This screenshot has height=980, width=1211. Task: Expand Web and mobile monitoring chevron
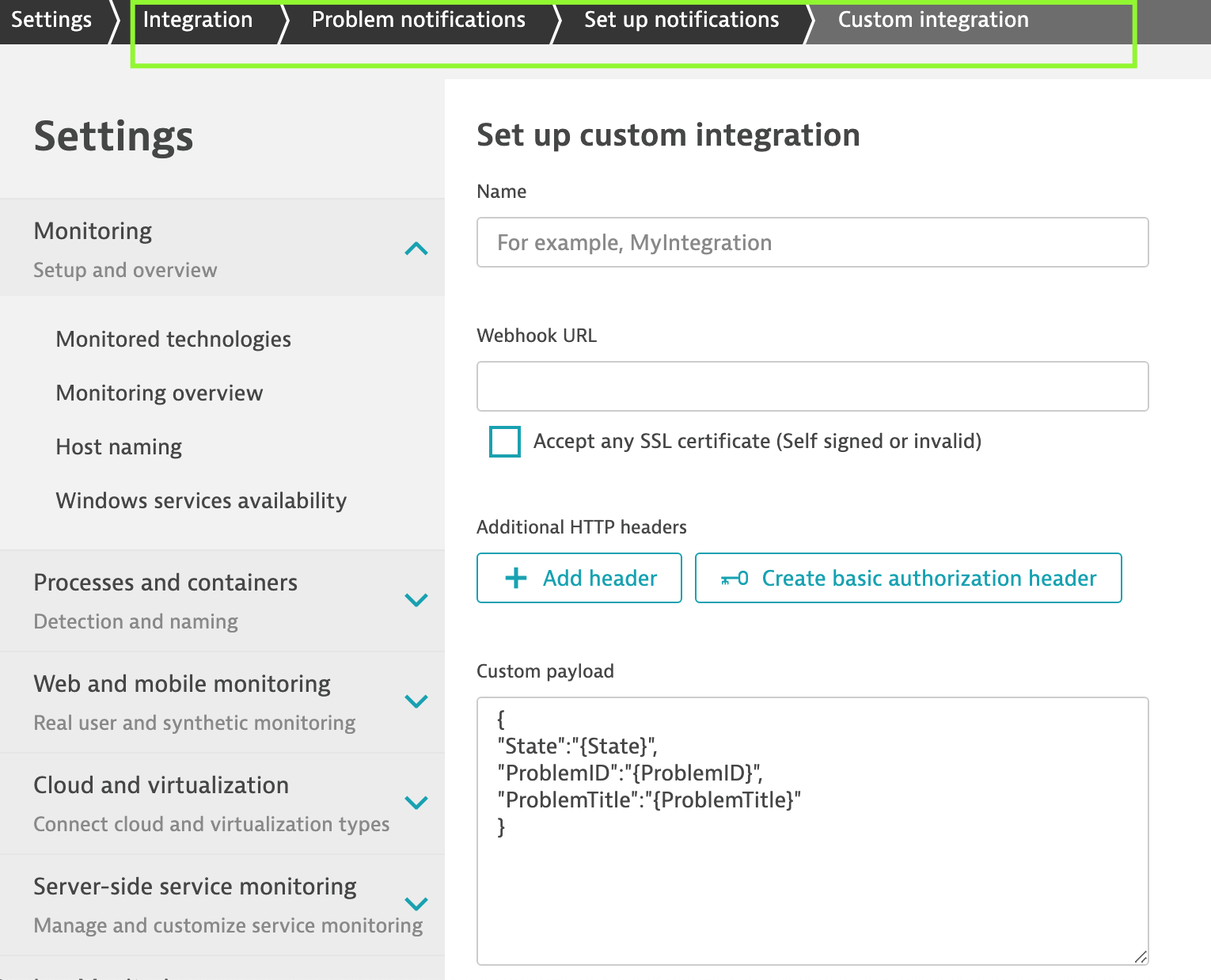[x=416, y=701]
